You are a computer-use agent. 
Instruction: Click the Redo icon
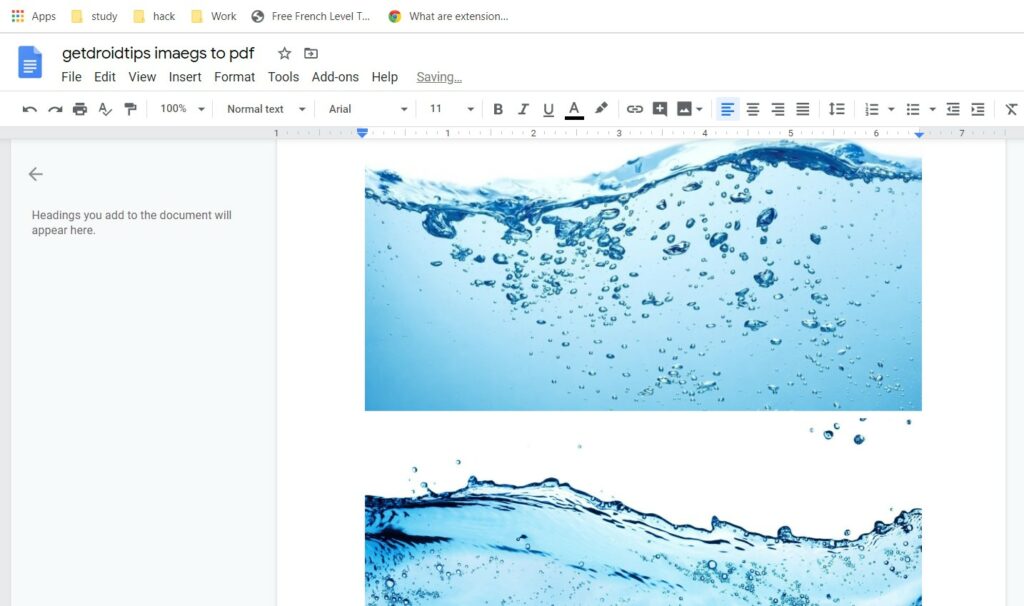55,109
